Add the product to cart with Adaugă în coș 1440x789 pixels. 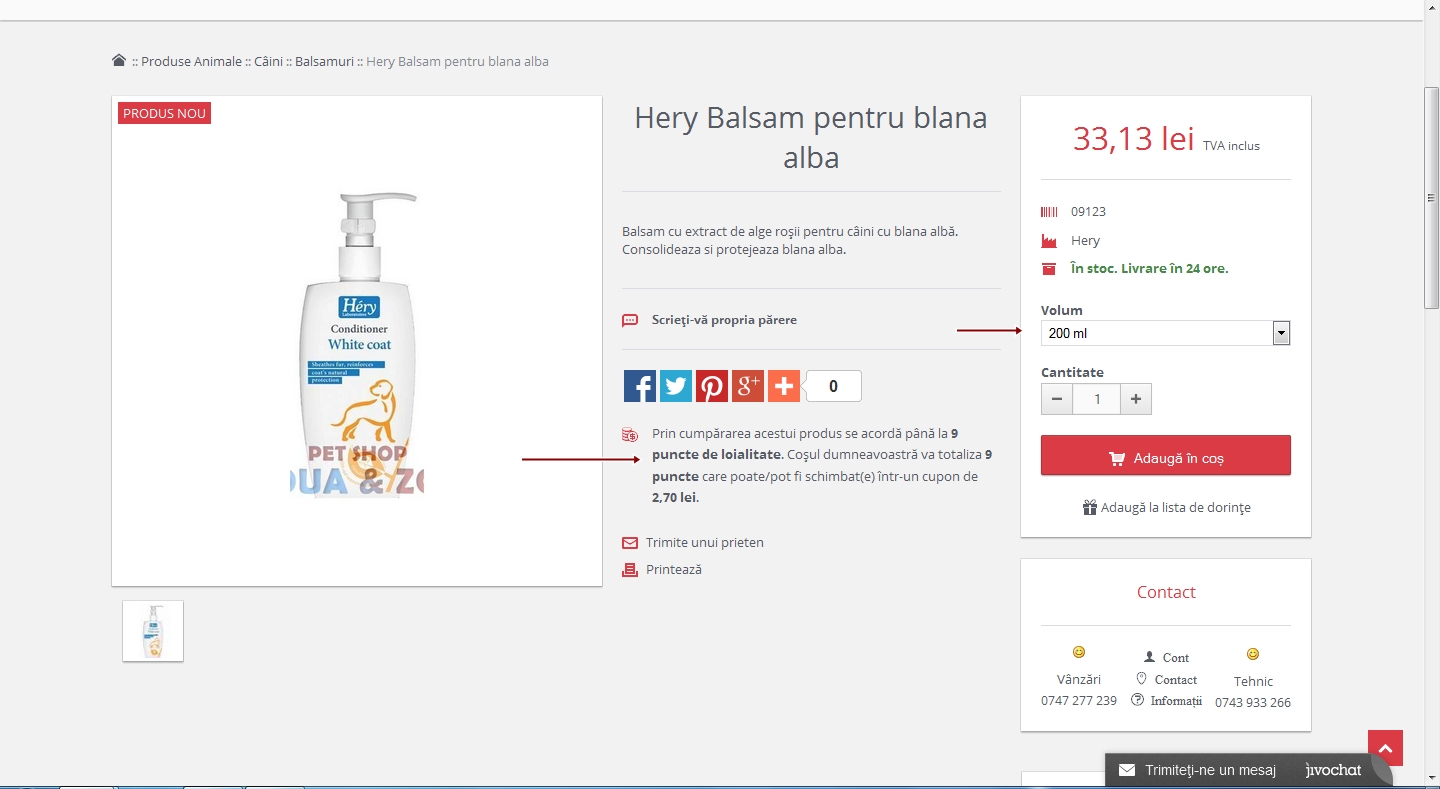1166,455
